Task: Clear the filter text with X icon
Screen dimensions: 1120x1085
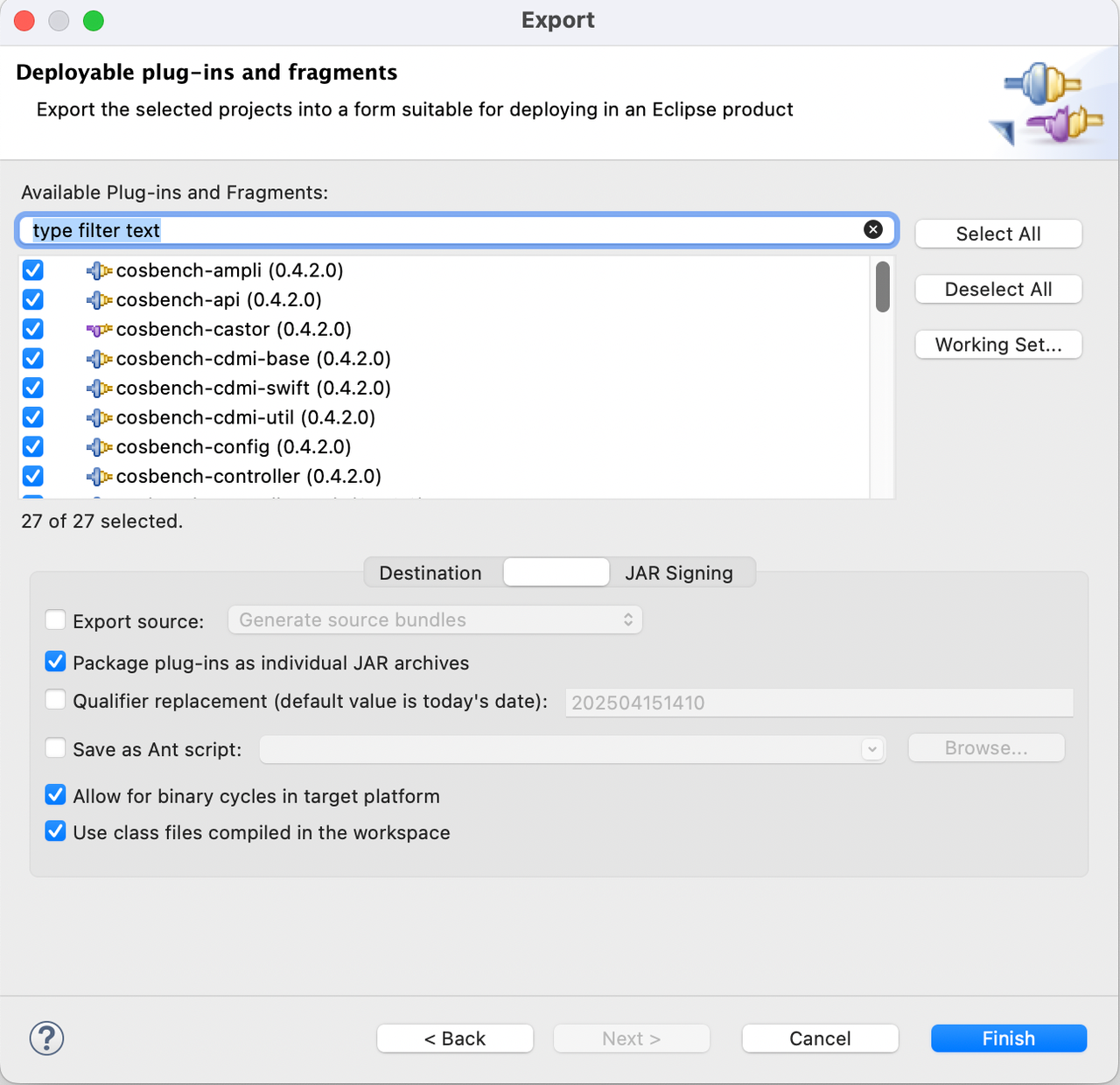Action: click(873, 229)
